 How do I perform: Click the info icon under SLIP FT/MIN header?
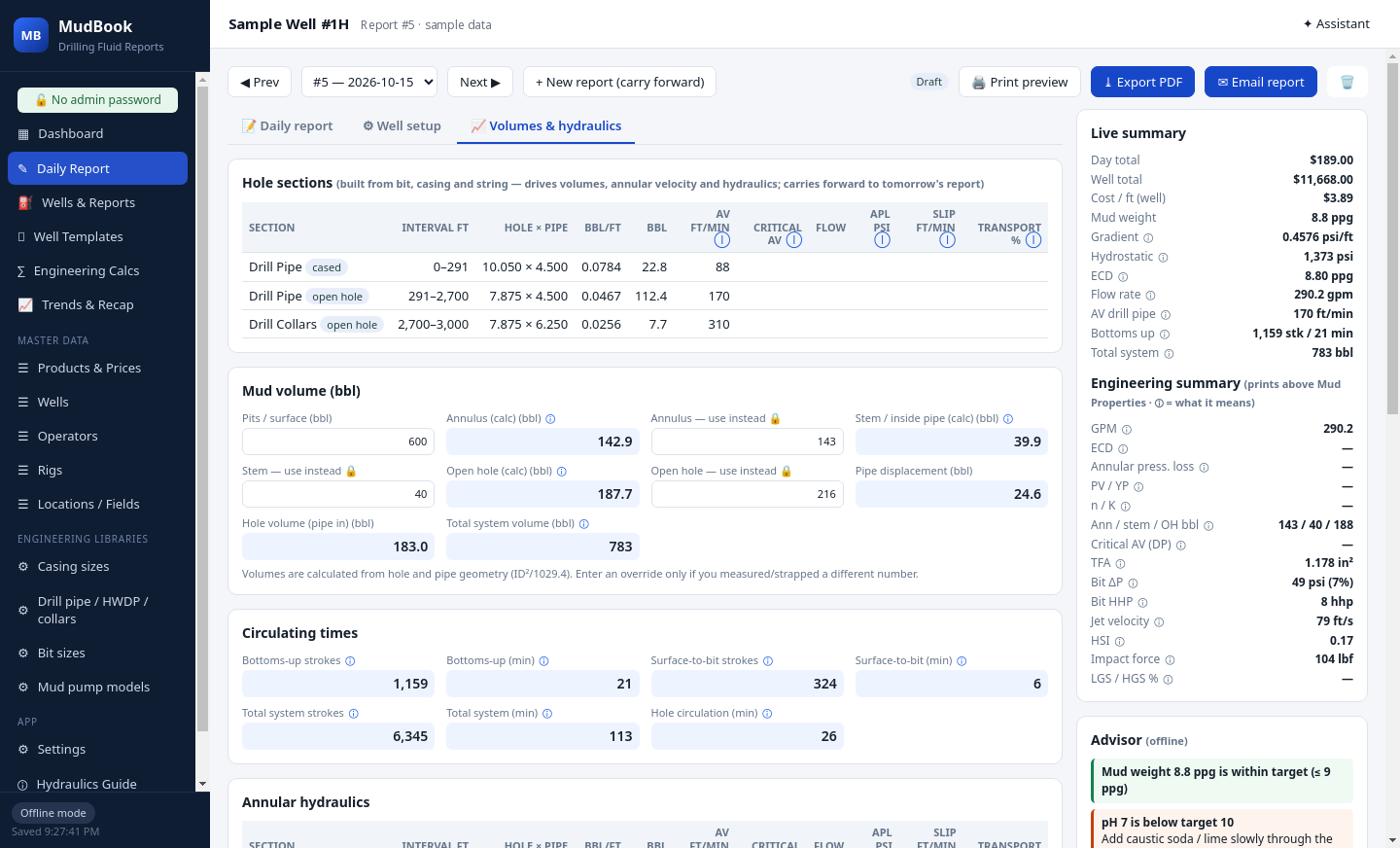tap(947, 239)
